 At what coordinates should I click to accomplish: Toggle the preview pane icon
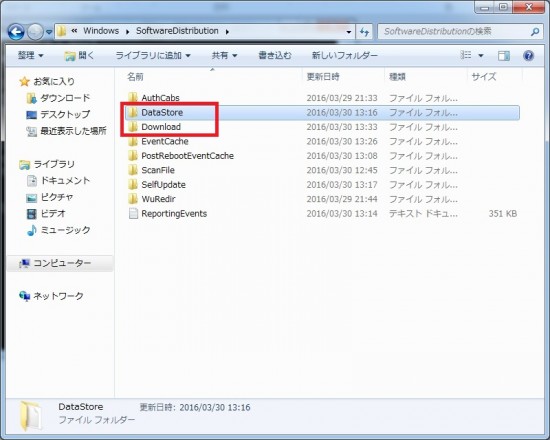pos(504,55)
